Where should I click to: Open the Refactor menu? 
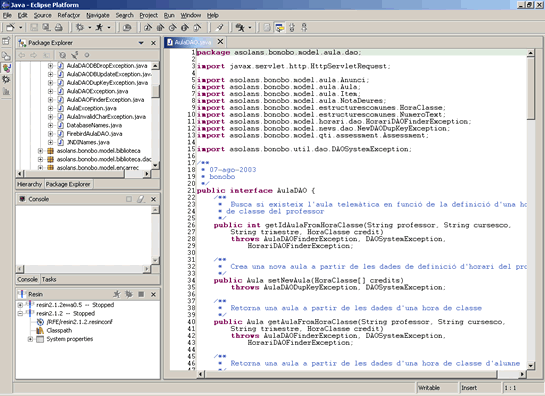click(68, 15)
